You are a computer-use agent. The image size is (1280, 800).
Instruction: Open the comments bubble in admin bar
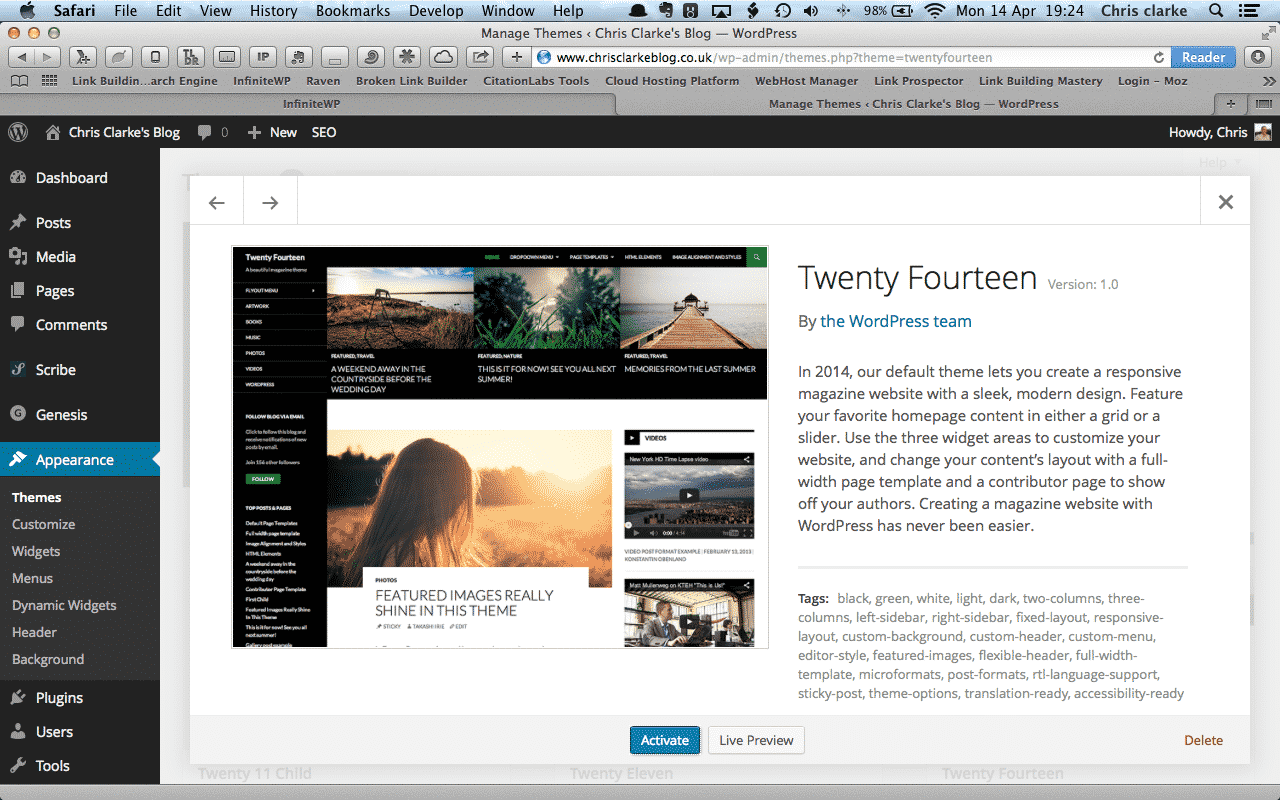[213, 132]
